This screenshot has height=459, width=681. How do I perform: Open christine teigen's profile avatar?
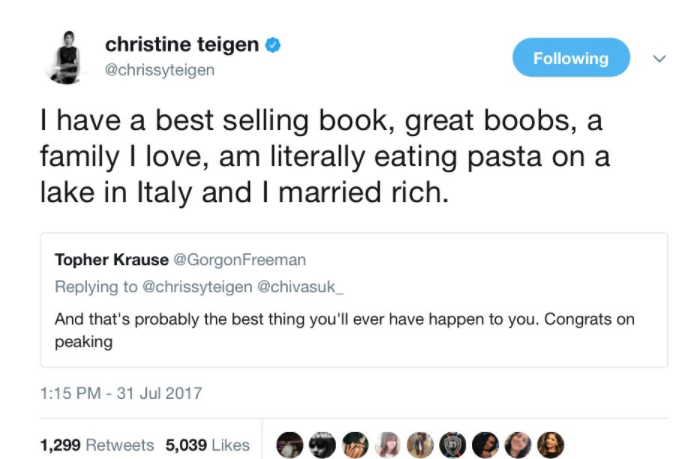tap(66, 57)
